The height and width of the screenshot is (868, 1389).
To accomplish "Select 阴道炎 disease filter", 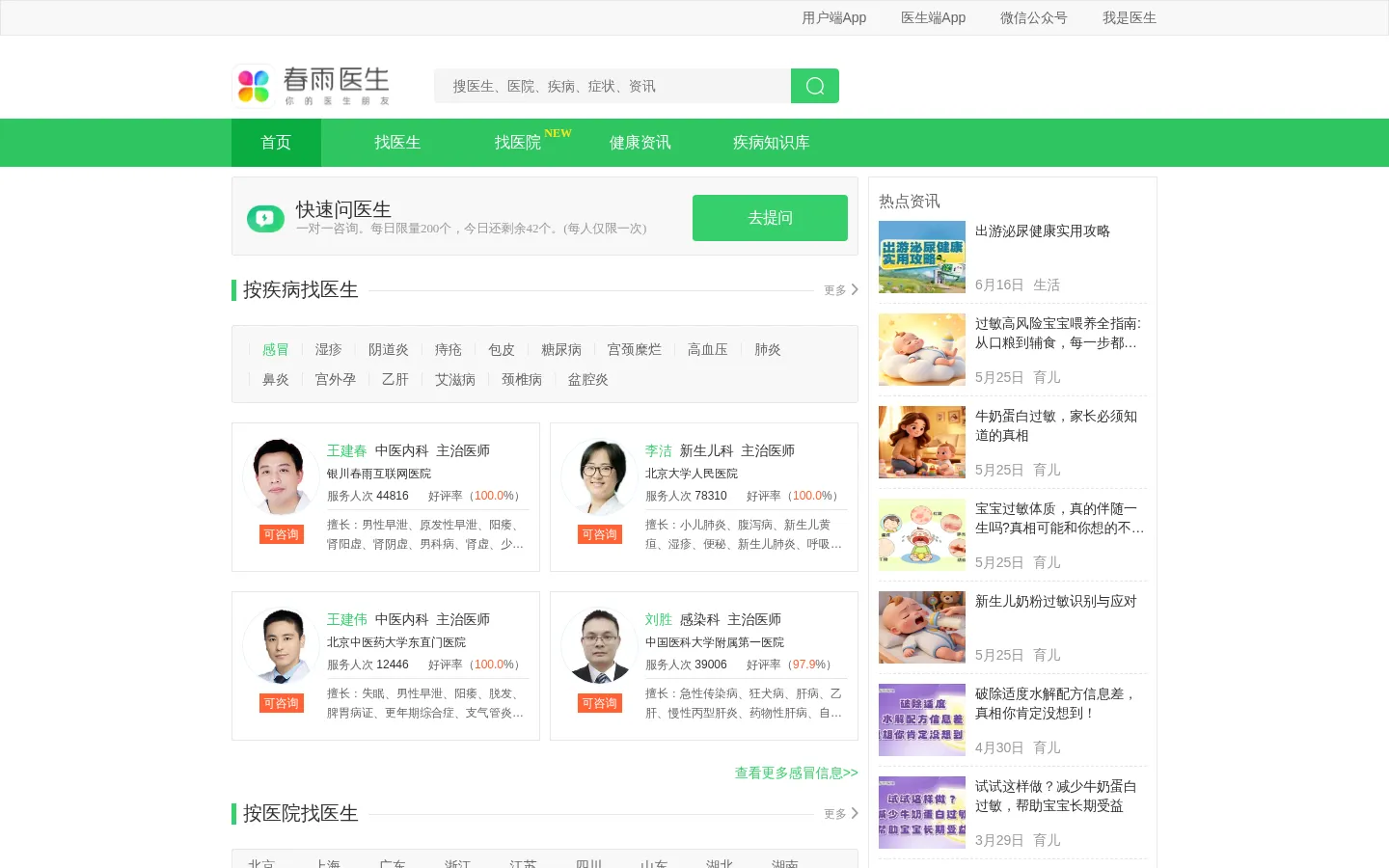I will (389, 349).
